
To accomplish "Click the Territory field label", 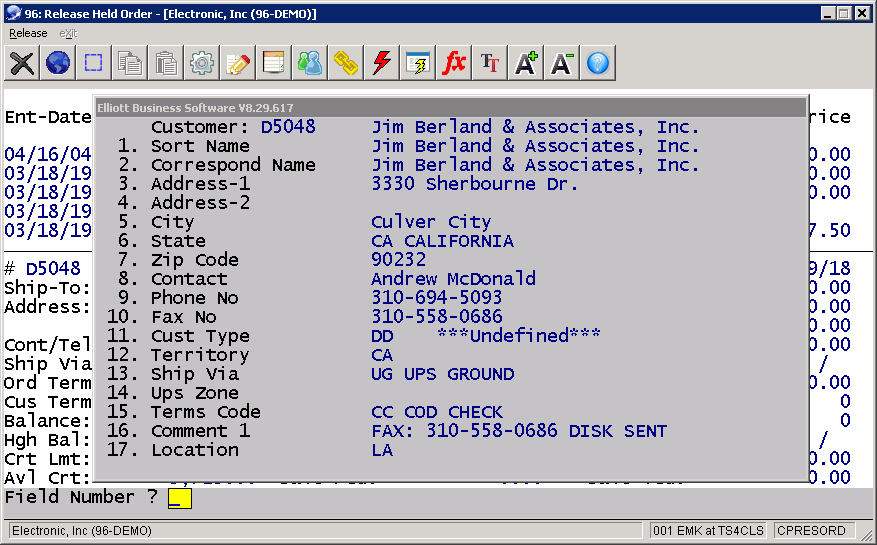I will [x=200, y=355].
